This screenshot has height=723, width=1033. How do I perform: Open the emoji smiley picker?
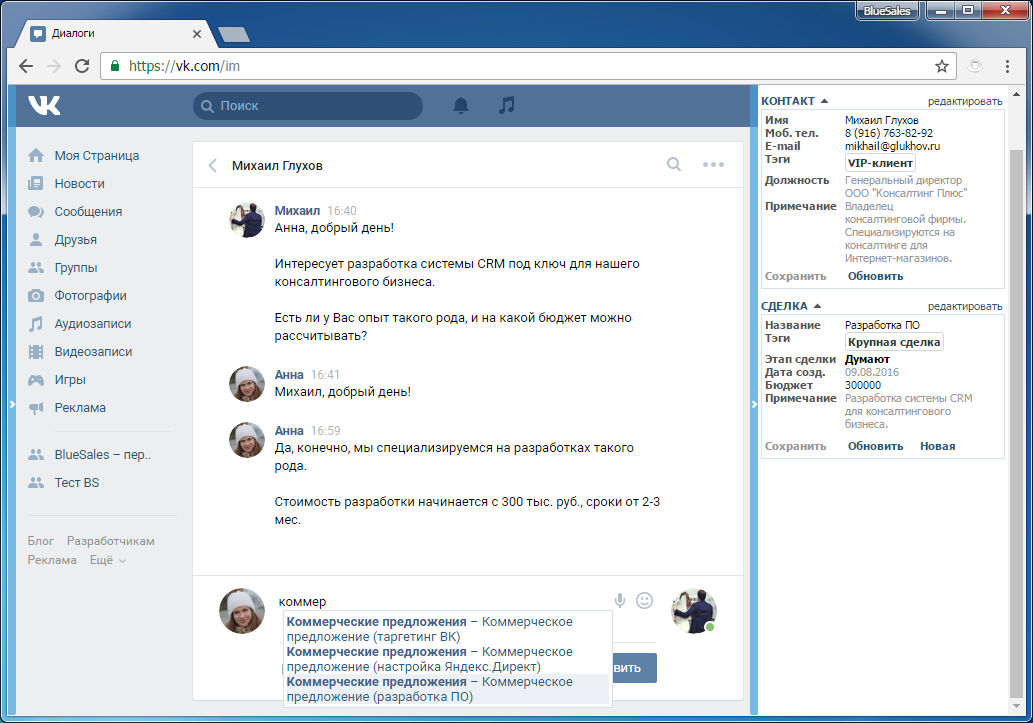(x=645, y=600)
